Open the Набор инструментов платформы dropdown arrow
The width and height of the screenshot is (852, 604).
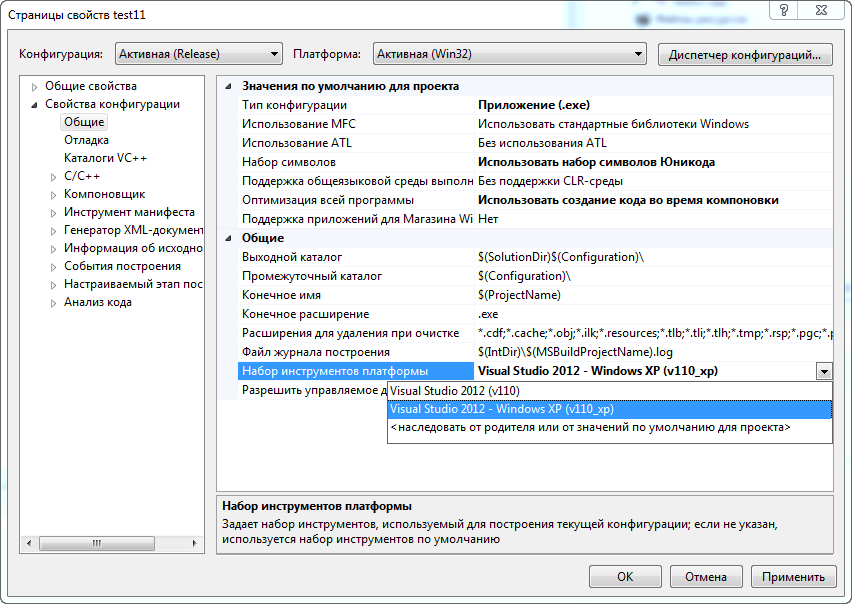(826, 371)
